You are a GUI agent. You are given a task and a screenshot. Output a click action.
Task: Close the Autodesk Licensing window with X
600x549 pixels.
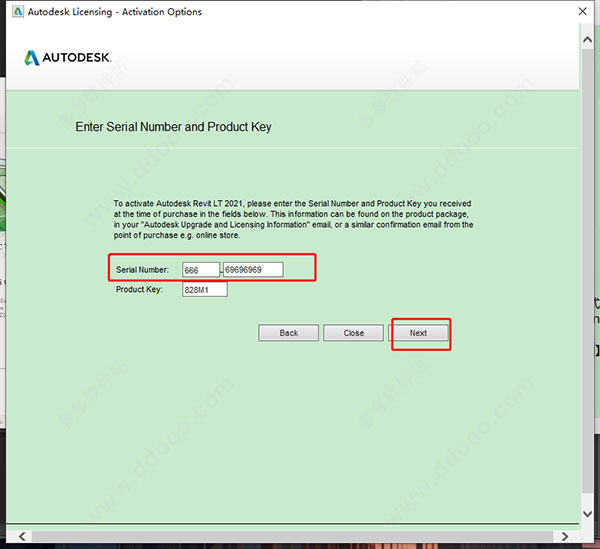582,11
